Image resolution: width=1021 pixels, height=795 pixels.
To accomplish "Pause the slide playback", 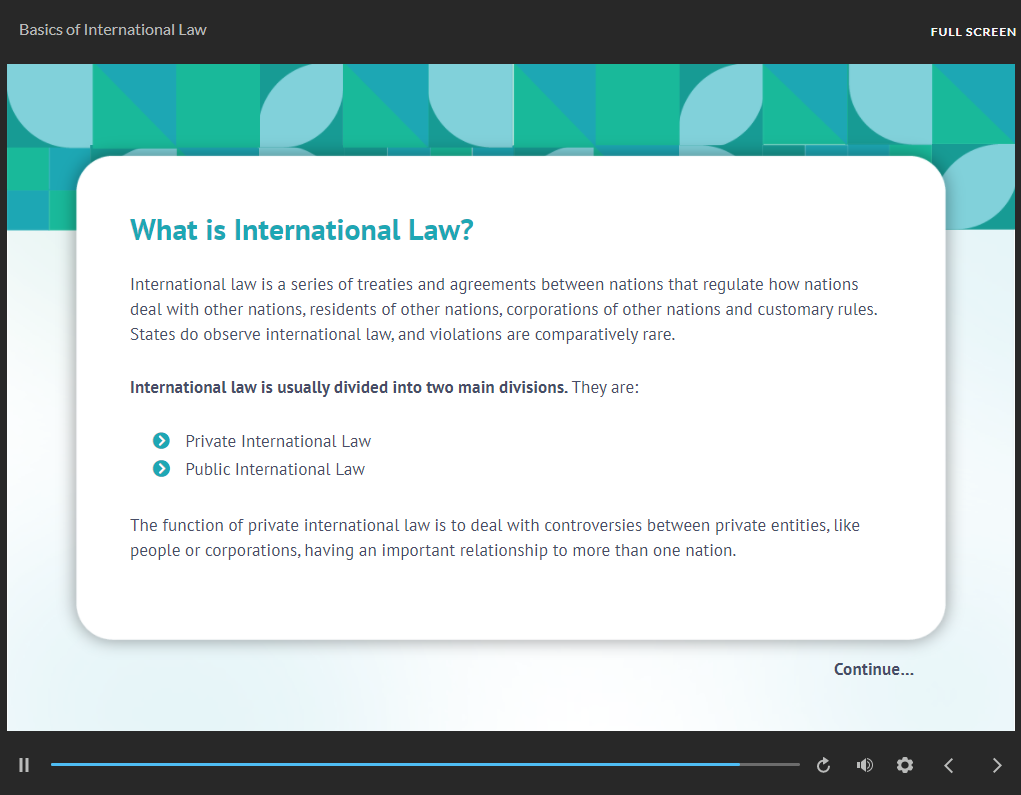I will 24,765.
